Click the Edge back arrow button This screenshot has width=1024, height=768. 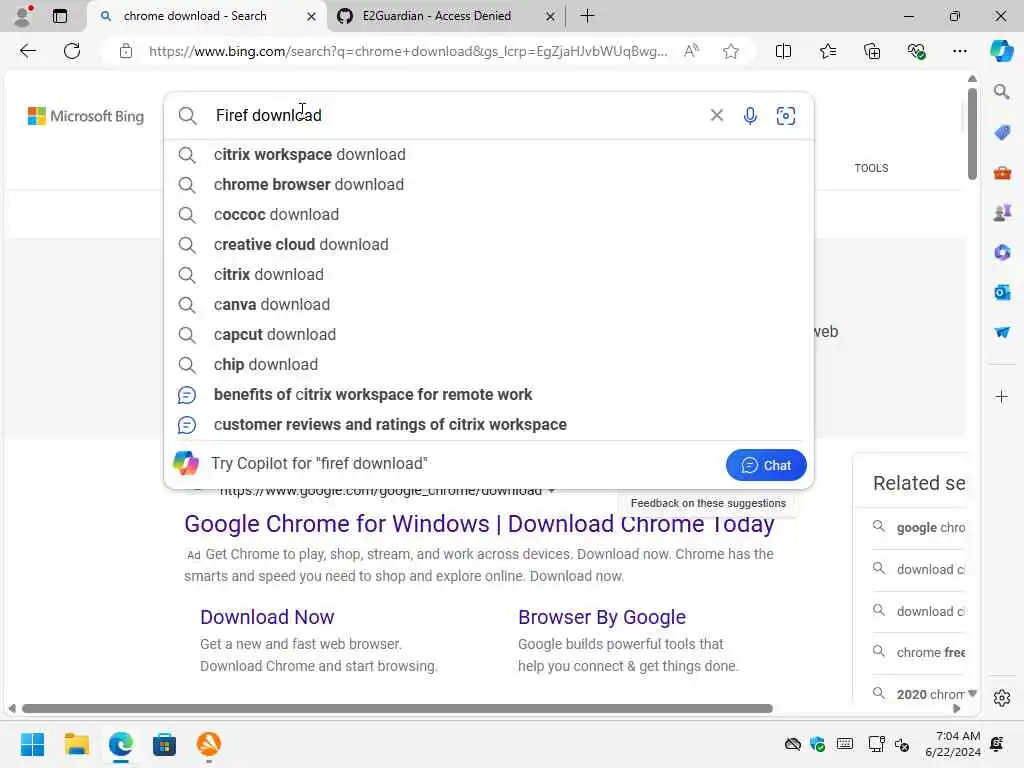tap(27, 51)
